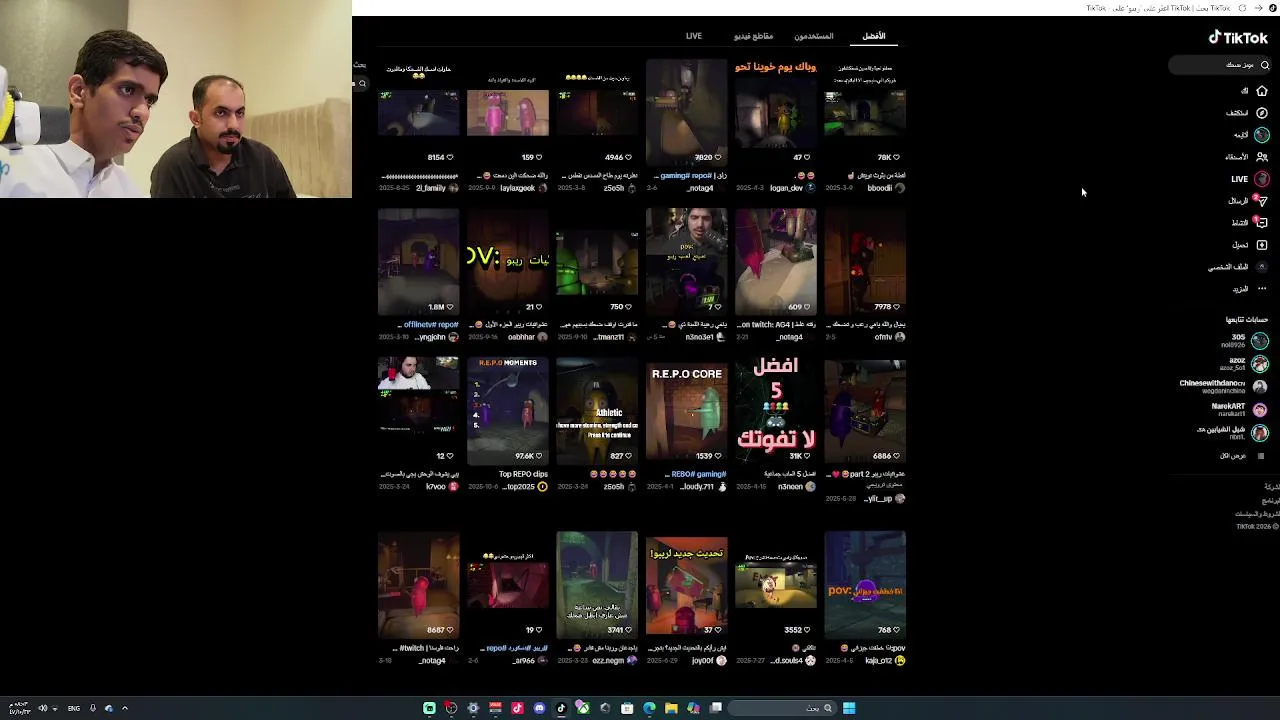Like the 8154 video by 2l_familiy
This screenshot has height=720, width=1280.
tap(450, 157)
